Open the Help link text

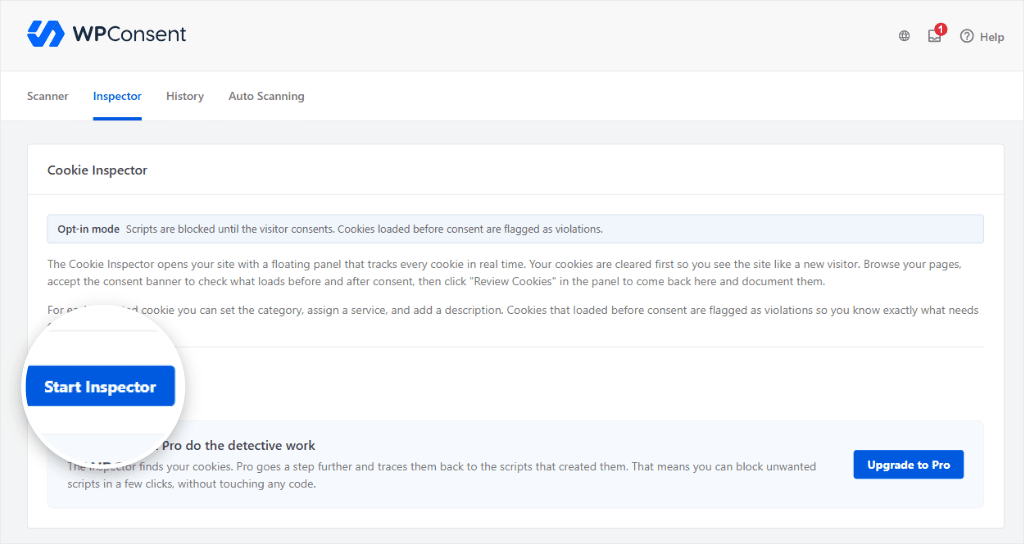tap(991, 37)
